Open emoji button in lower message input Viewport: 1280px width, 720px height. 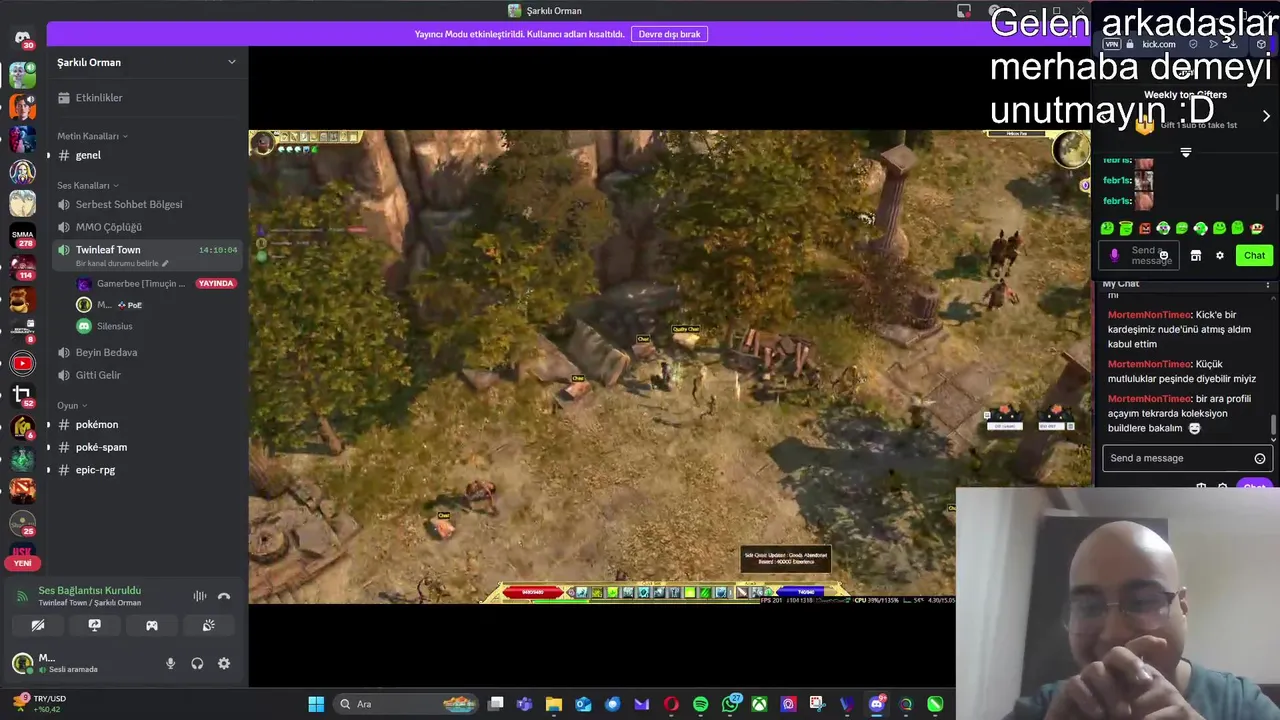(x=1259, y=458)
